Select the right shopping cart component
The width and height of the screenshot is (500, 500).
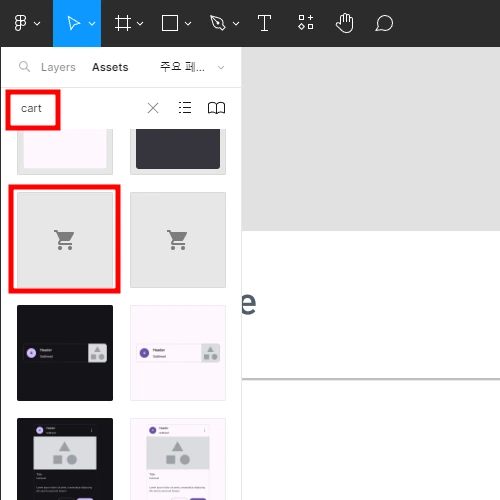pos(178,240)
